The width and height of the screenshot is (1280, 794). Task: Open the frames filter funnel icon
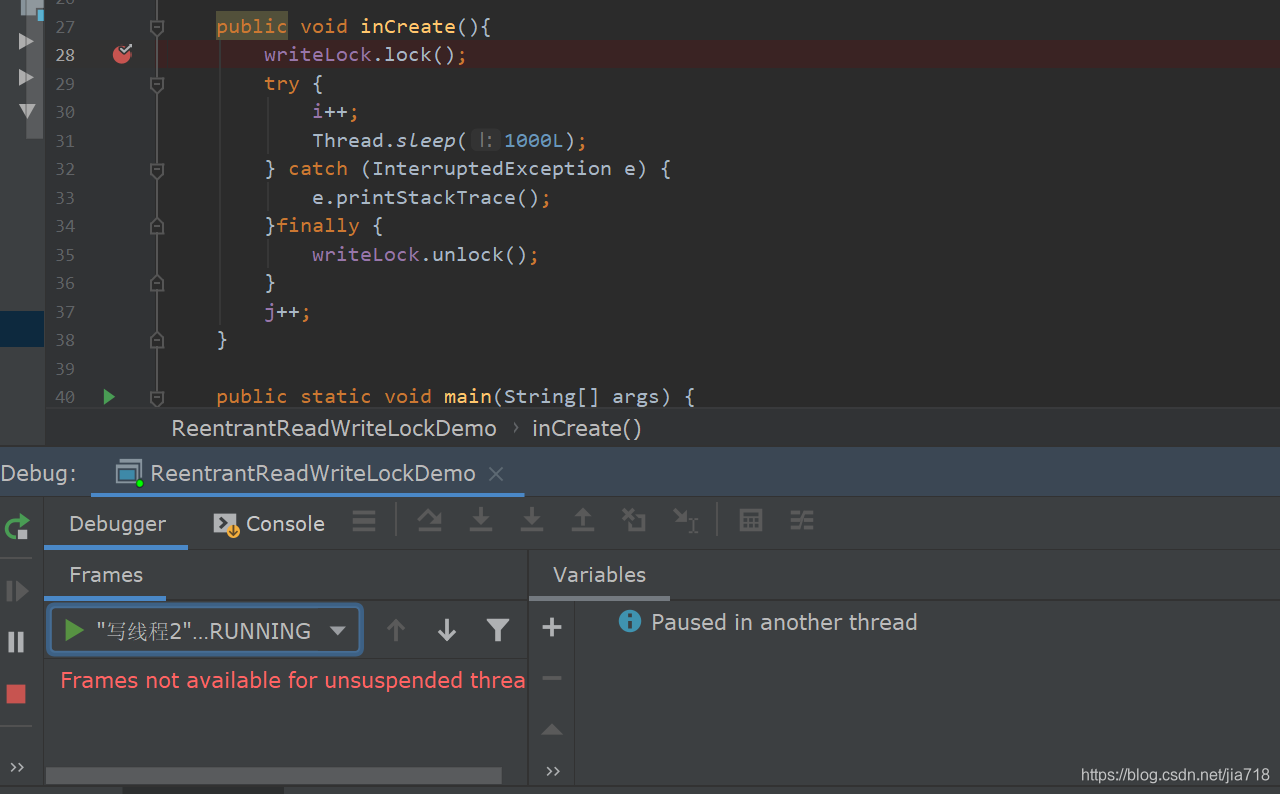pyautogui.click(x=498, y=630)
